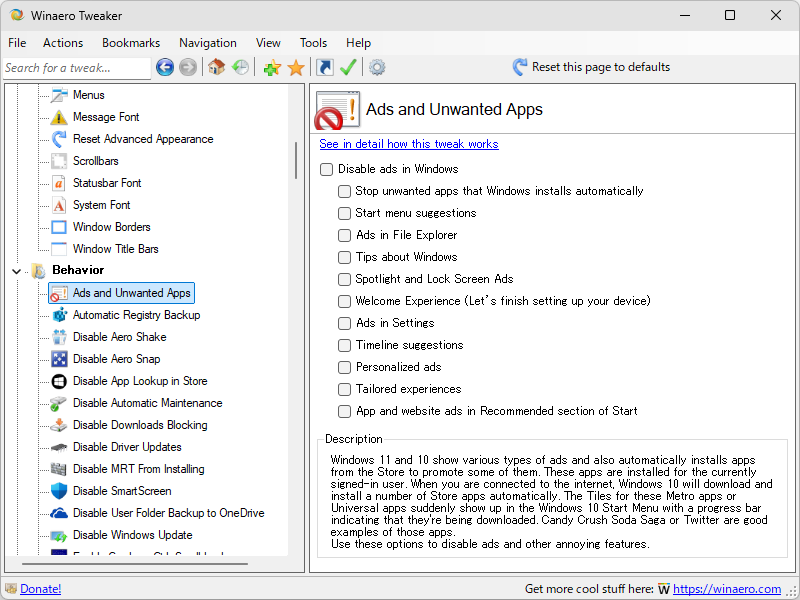Screen dimensions: 800x600
Task: Open recent tweaks with the clock icon
Action: (x=239, y=68)
